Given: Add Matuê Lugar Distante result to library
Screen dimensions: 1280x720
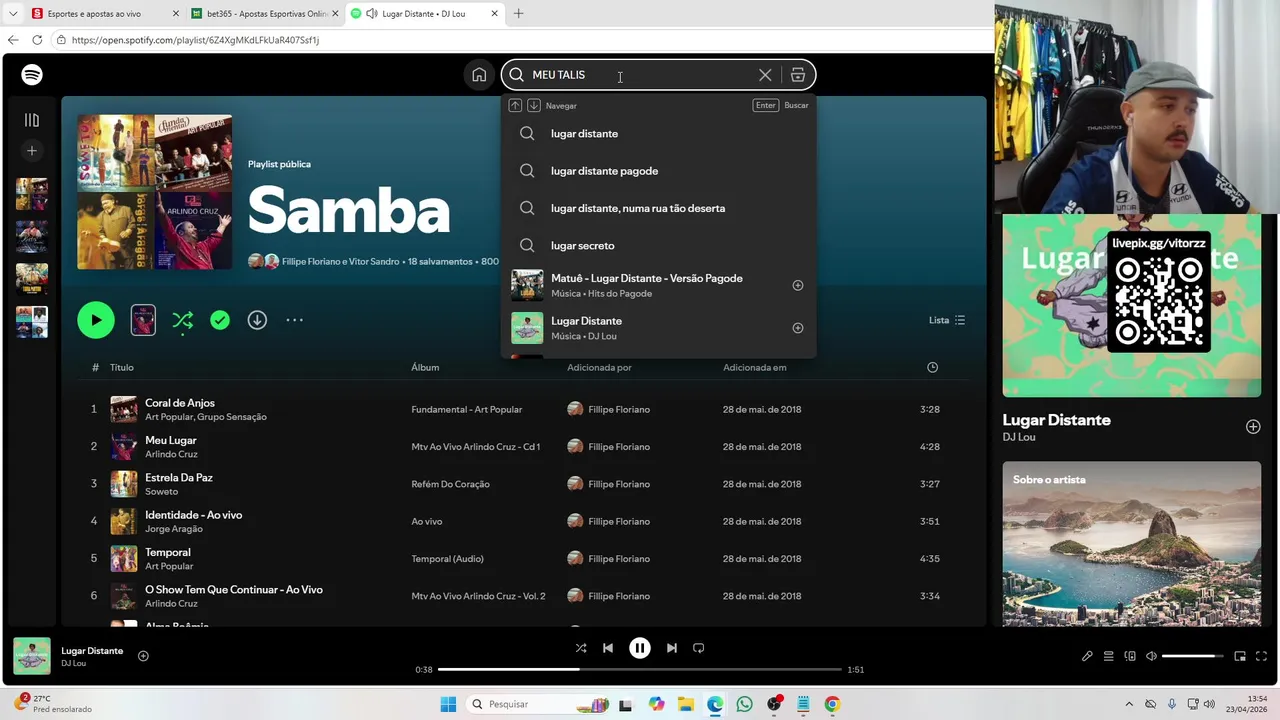Looking at the screenshot, I should (798, 285).
